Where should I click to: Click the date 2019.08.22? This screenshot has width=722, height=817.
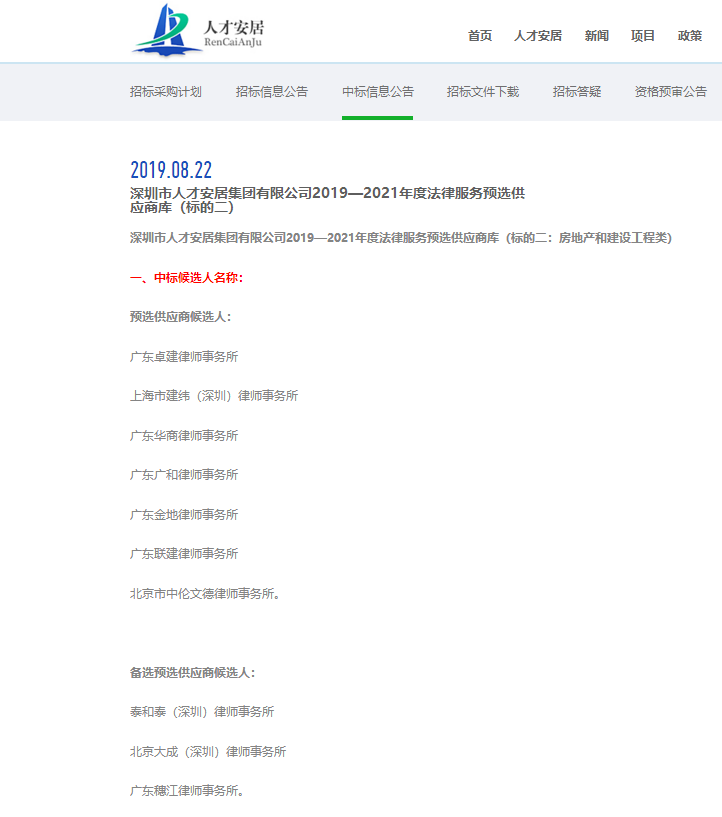(171, 170)
